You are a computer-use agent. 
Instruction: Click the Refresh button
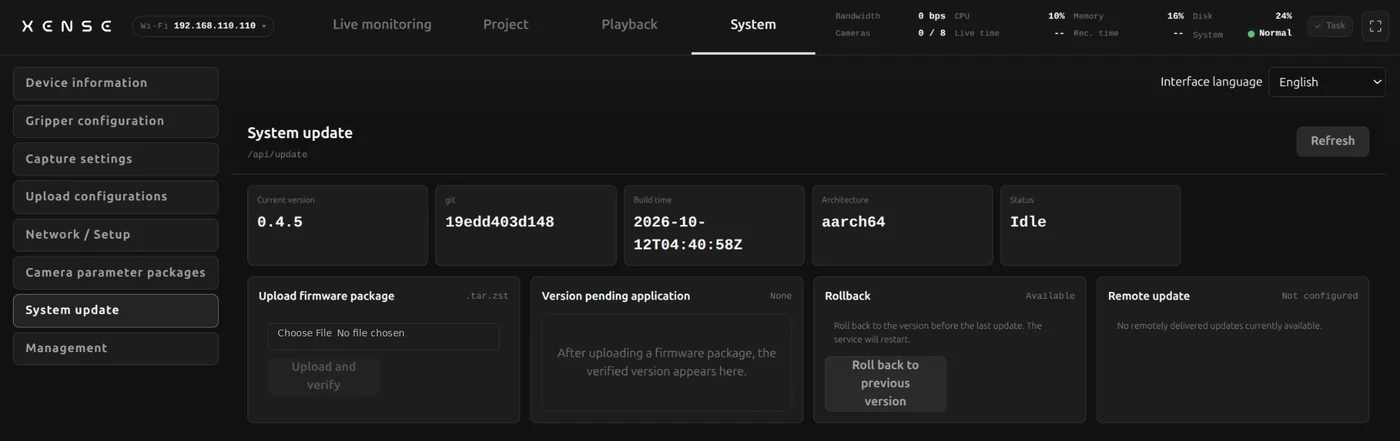point(1332,141)
